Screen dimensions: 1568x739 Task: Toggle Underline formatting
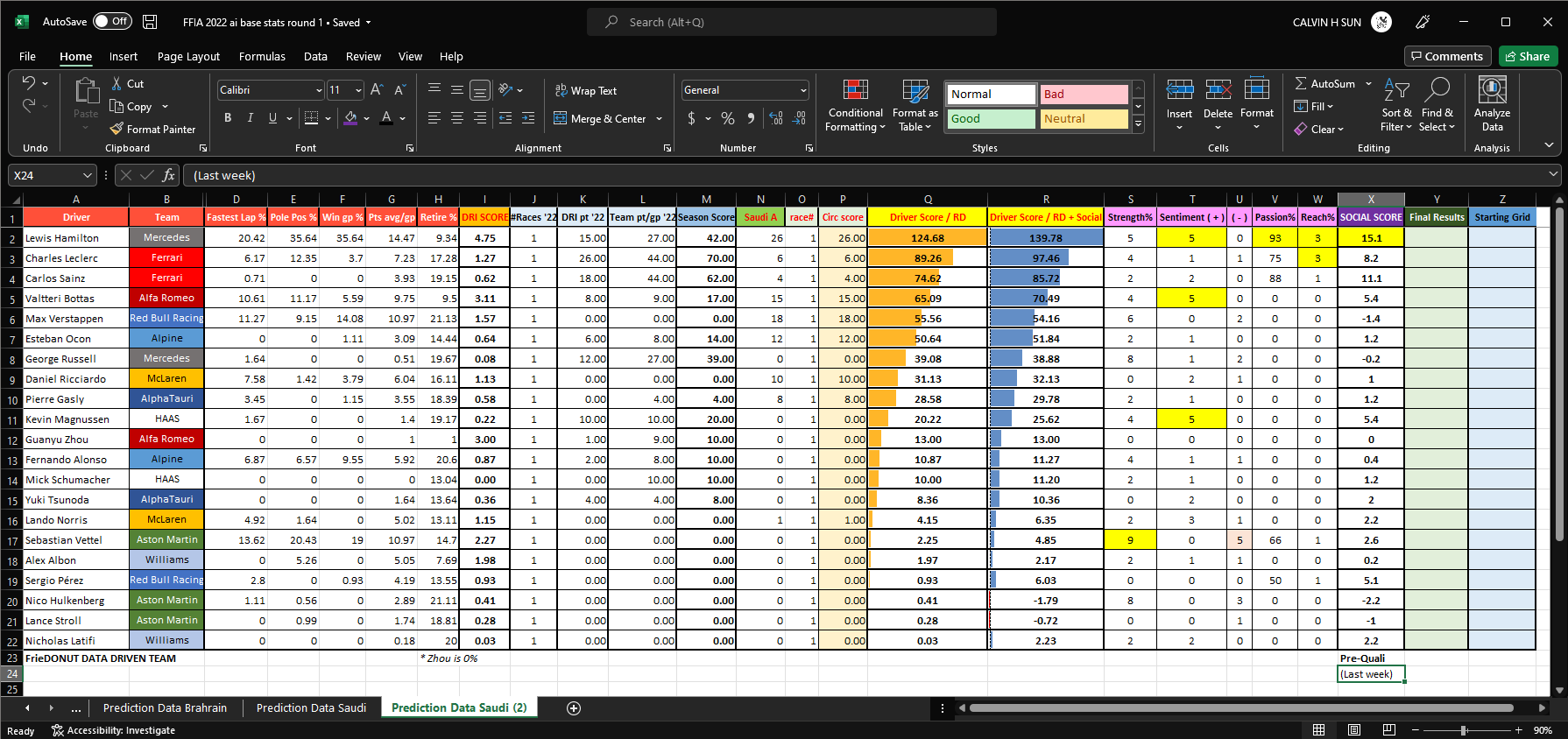click(x=272, y=117)
